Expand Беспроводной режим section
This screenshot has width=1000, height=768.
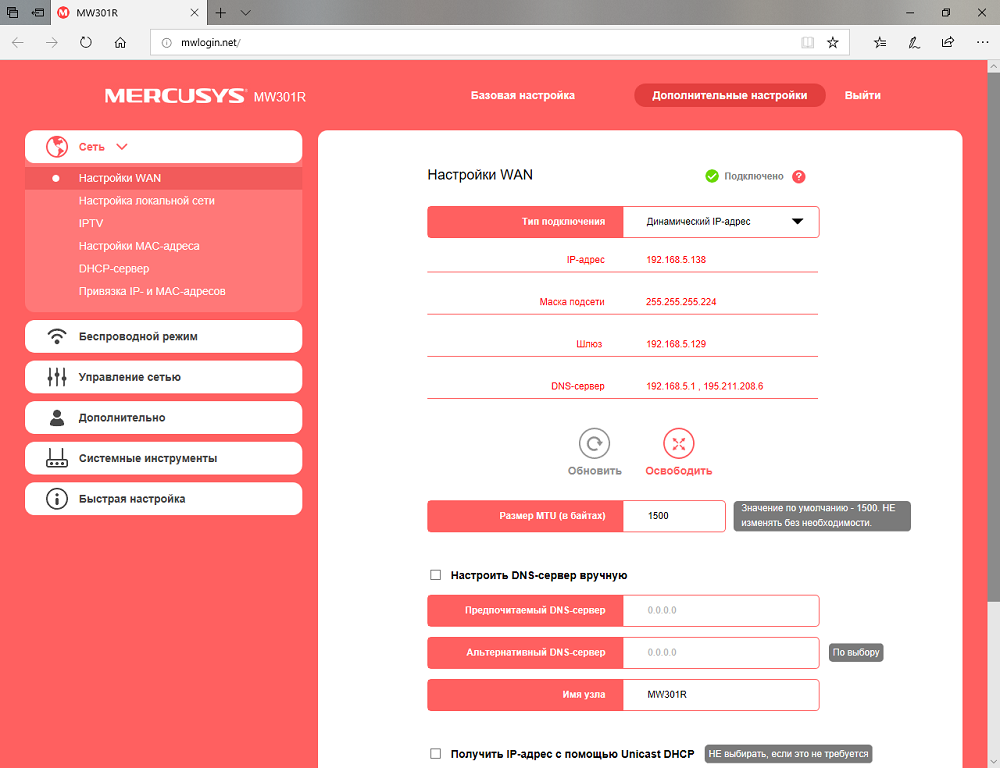(163, 336)
